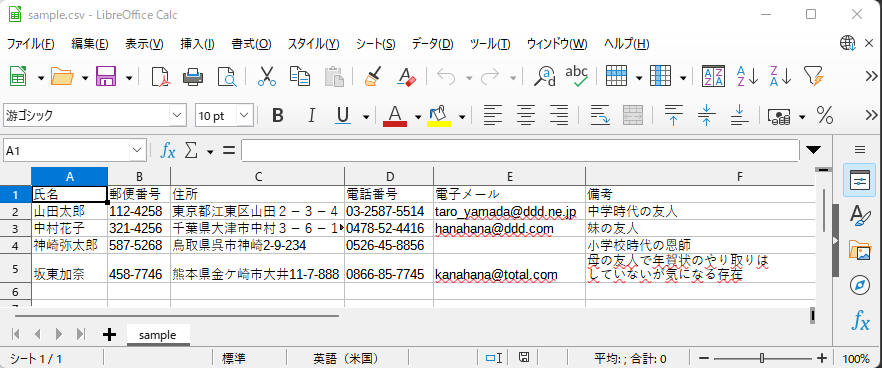Toggle Bold formatting

point(277,116)
